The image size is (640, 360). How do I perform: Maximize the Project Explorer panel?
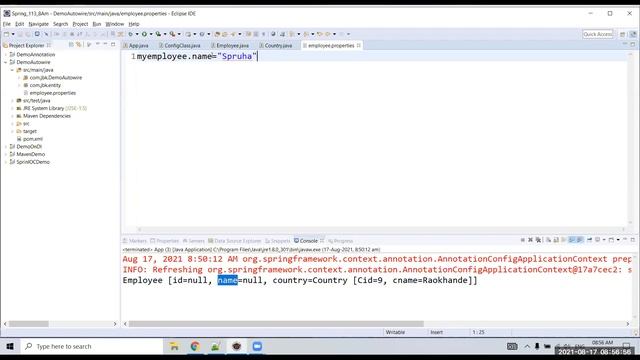click(113, 44)
